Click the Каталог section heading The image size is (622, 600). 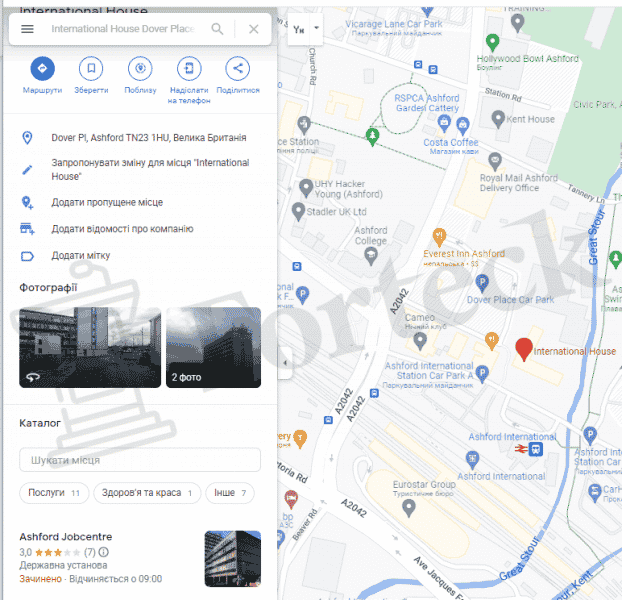point(40,423)
